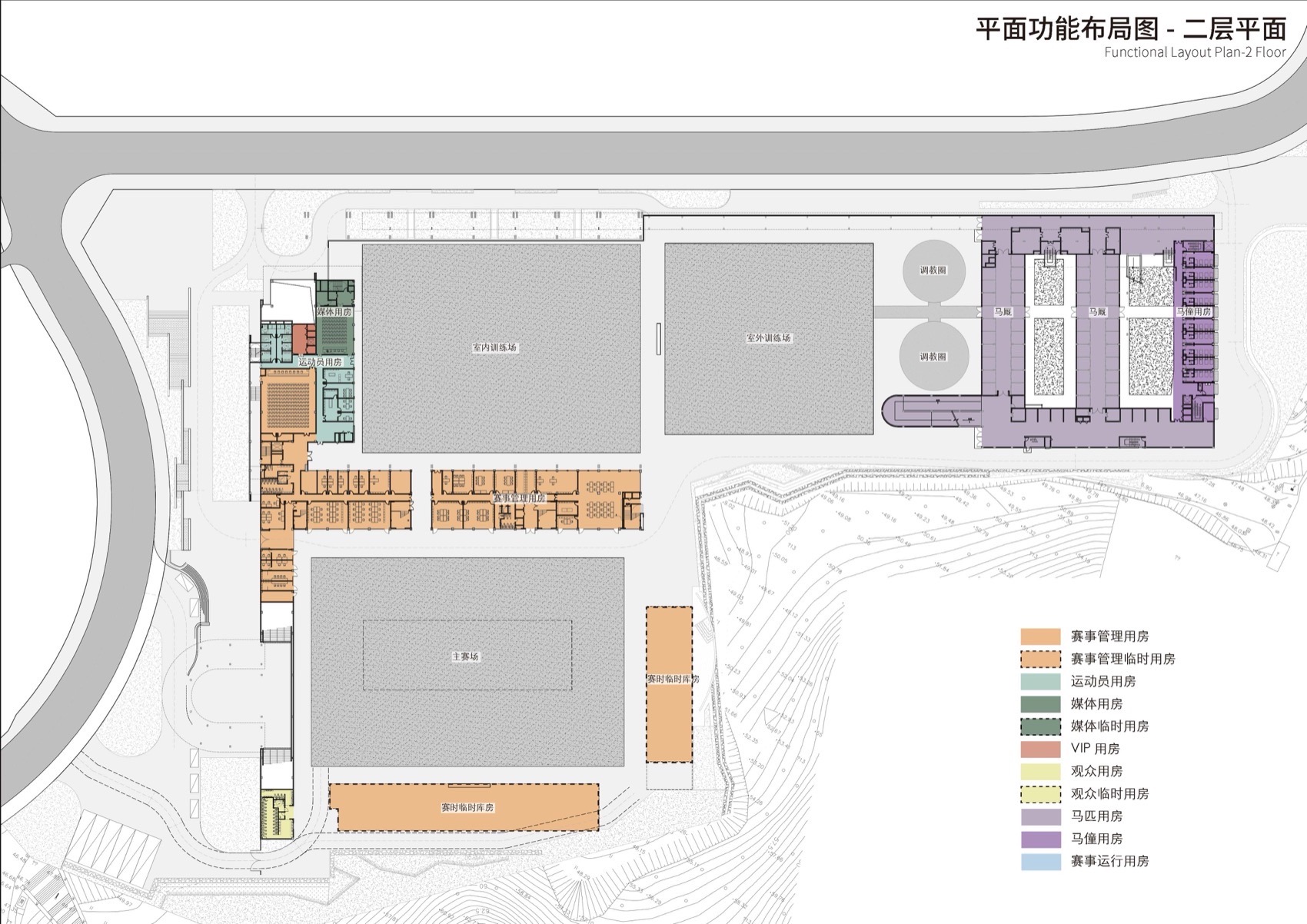1307x924 pixels.
Task: Click the lower 调教圈 circular lunging ring
Action: (933, 355)
